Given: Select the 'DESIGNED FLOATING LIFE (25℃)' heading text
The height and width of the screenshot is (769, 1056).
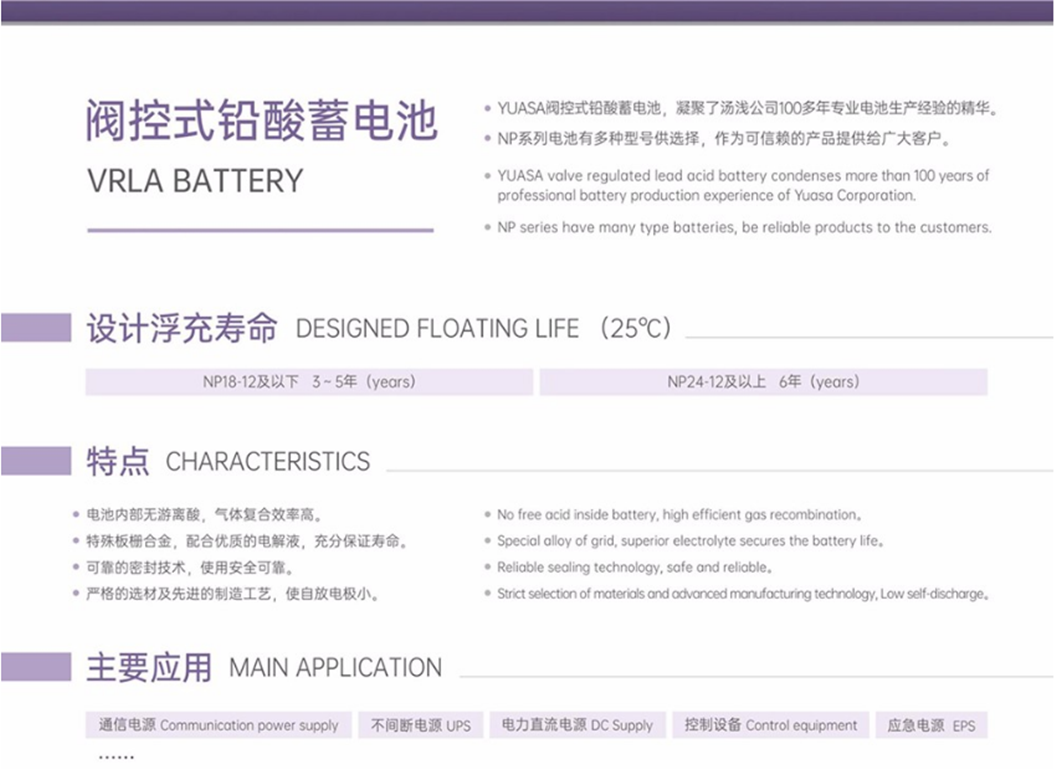Looking at the screenshot, I should (484, 329).
